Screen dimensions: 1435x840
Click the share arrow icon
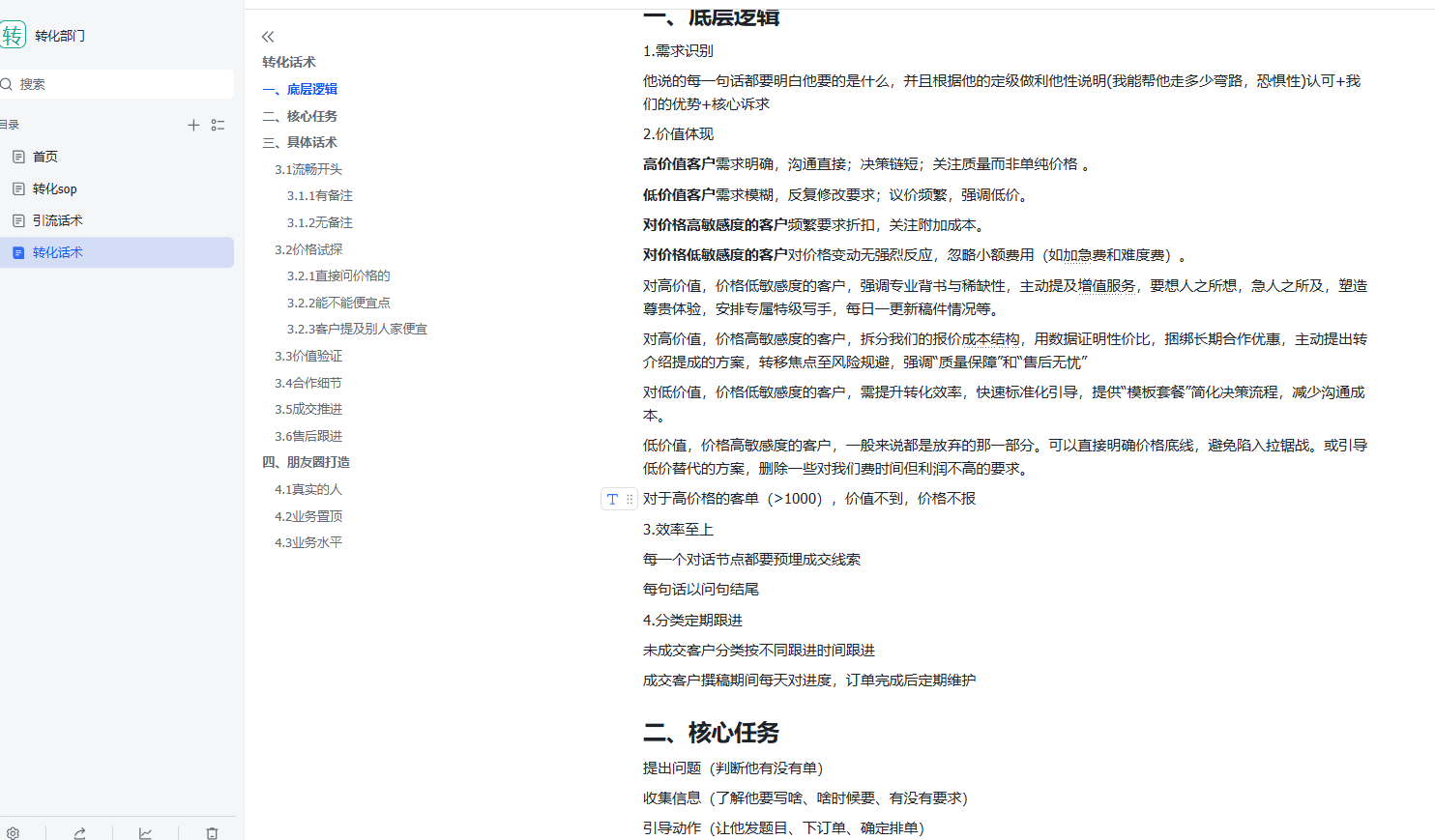coord(79,832)
